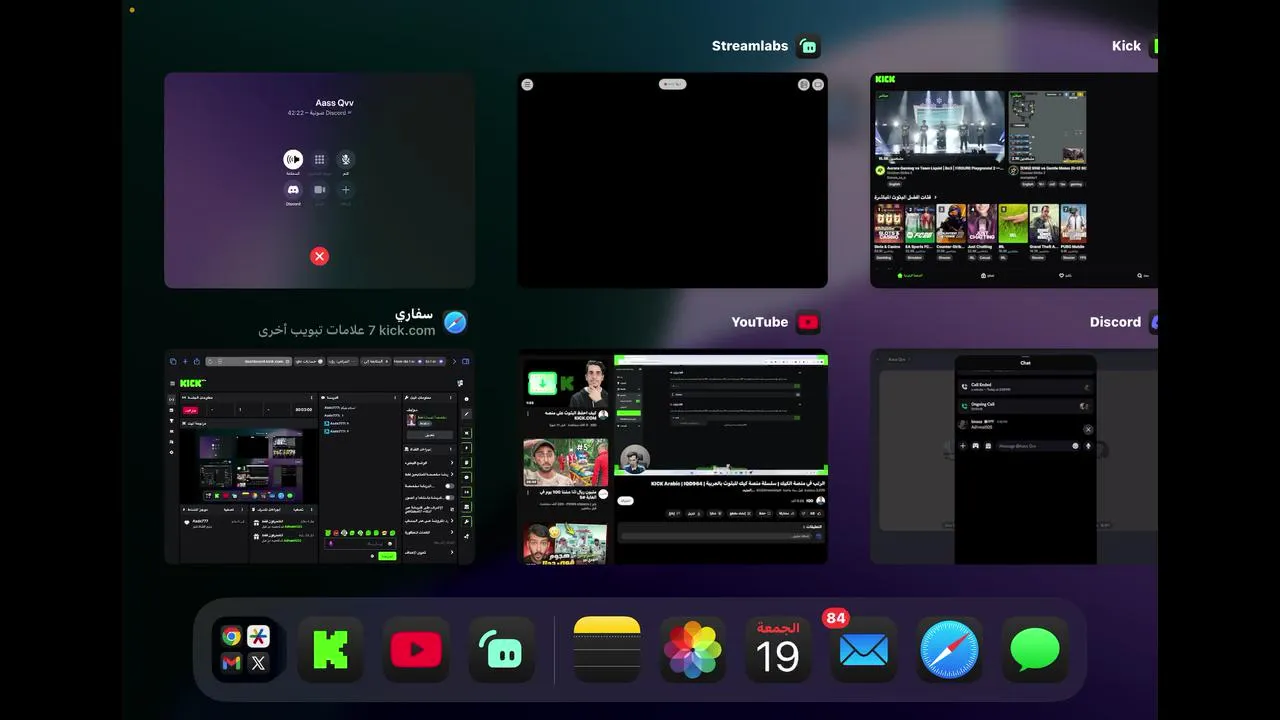This screenshot has width=1280, height=720.
Task: Open the Counter-Strike category in Kick
Action: pos(951,223)
